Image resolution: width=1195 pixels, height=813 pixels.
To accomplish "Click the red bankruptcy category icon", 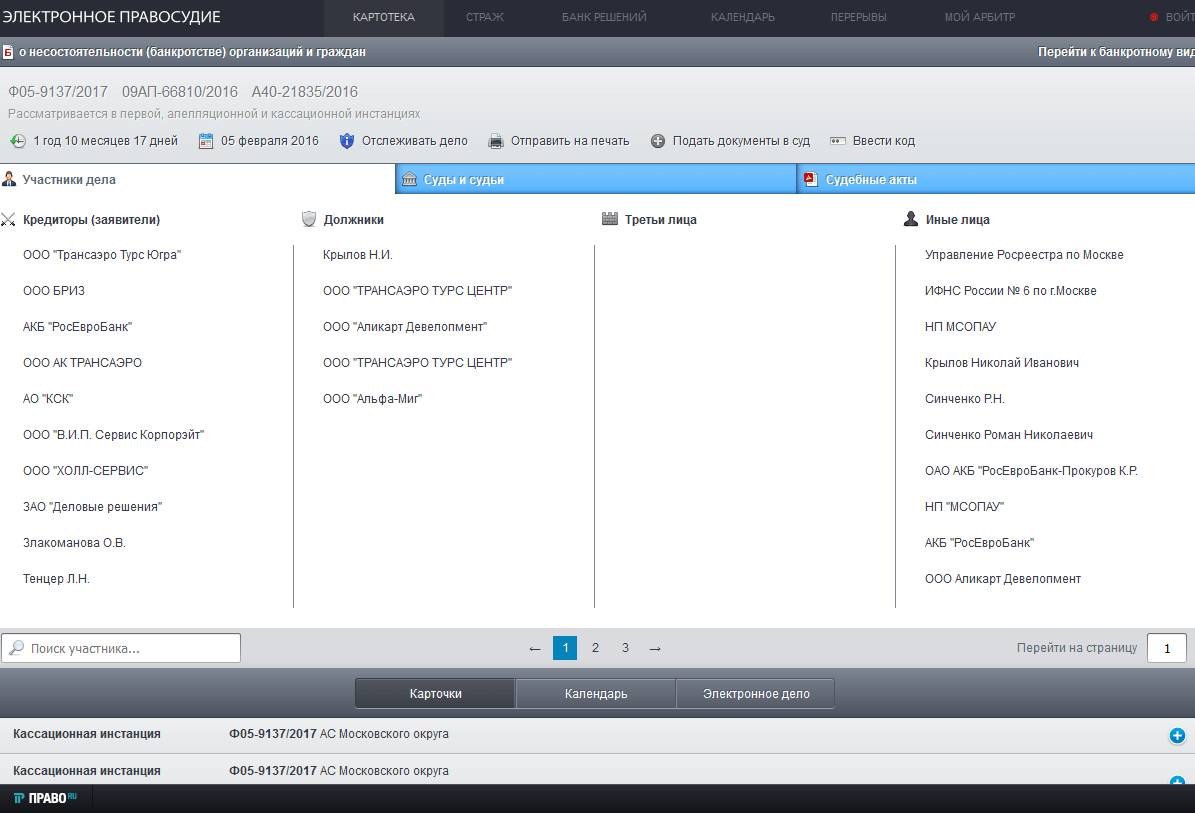I will click(8, 52).
